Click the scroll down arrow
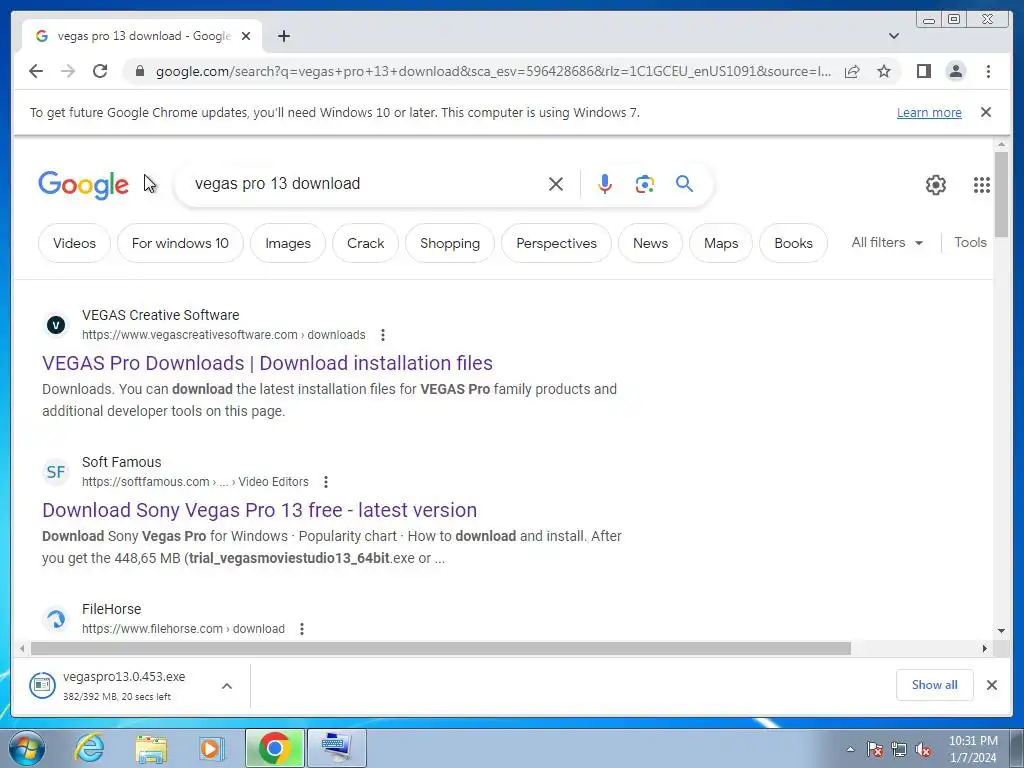The image size is (1024, 768). click(x=1001, y=631)
